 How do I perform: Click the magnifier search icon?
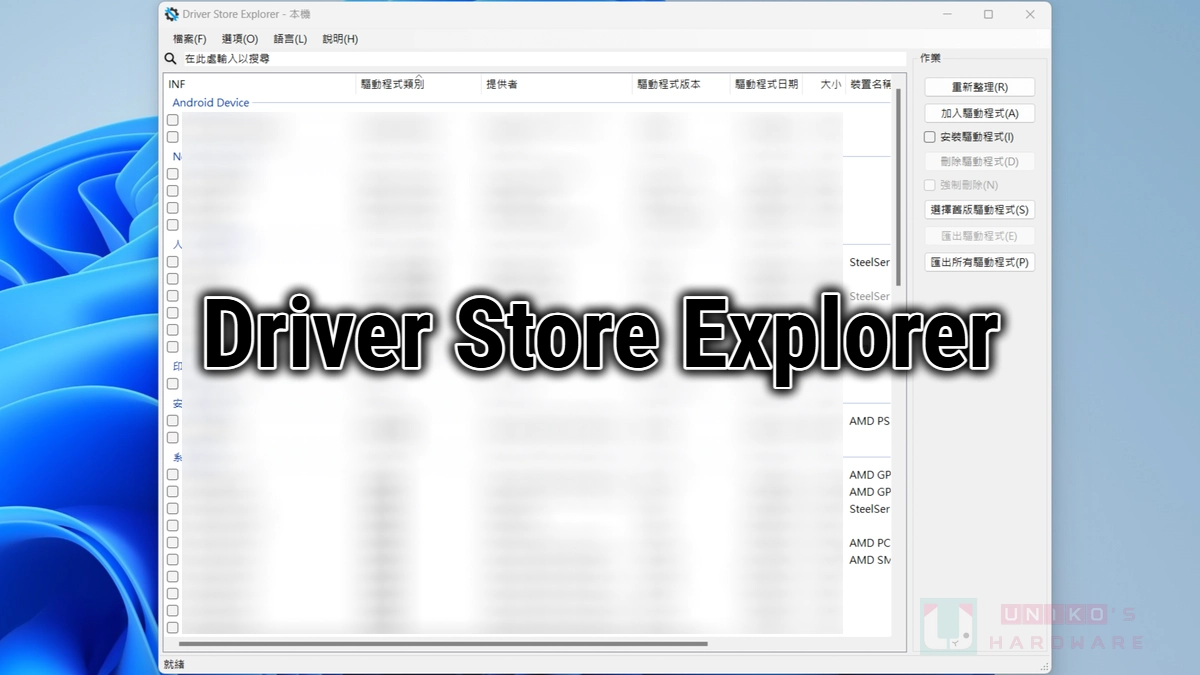point(171,59)
